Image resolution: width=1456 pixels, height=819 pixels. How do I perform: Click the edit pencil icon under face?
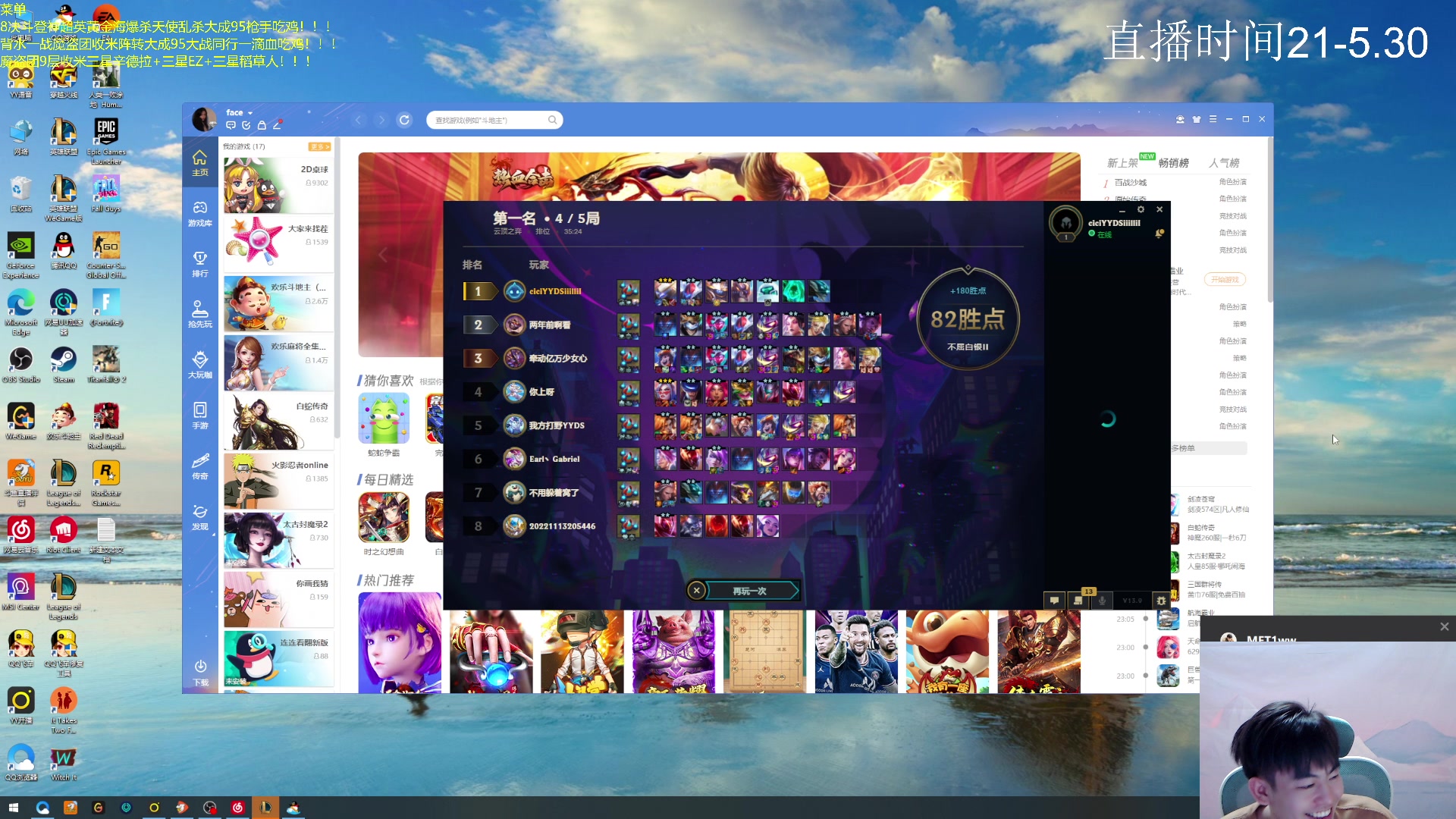click(277, 125)
